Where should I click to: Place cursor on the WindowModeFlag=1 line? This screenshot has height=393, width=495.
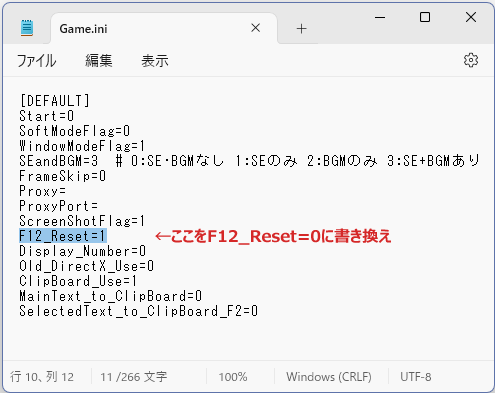coord(82,146)
